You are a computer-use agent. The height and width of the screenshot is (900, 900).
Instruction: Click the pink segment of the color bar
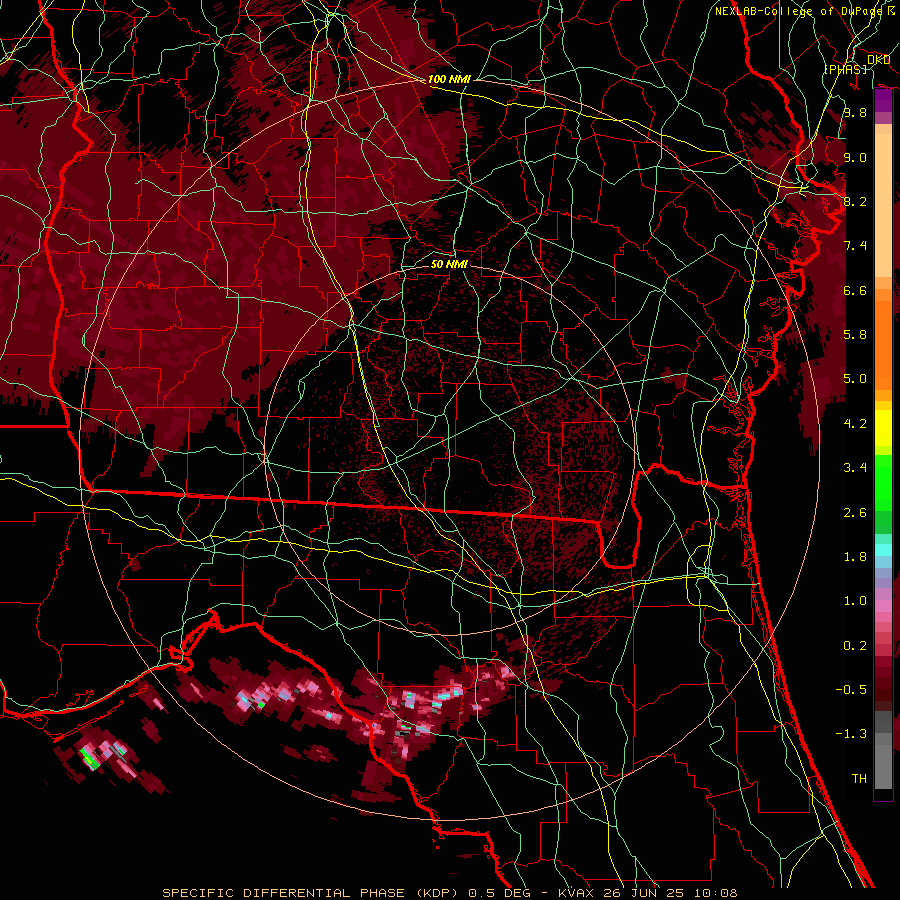(x=883, y=605)
